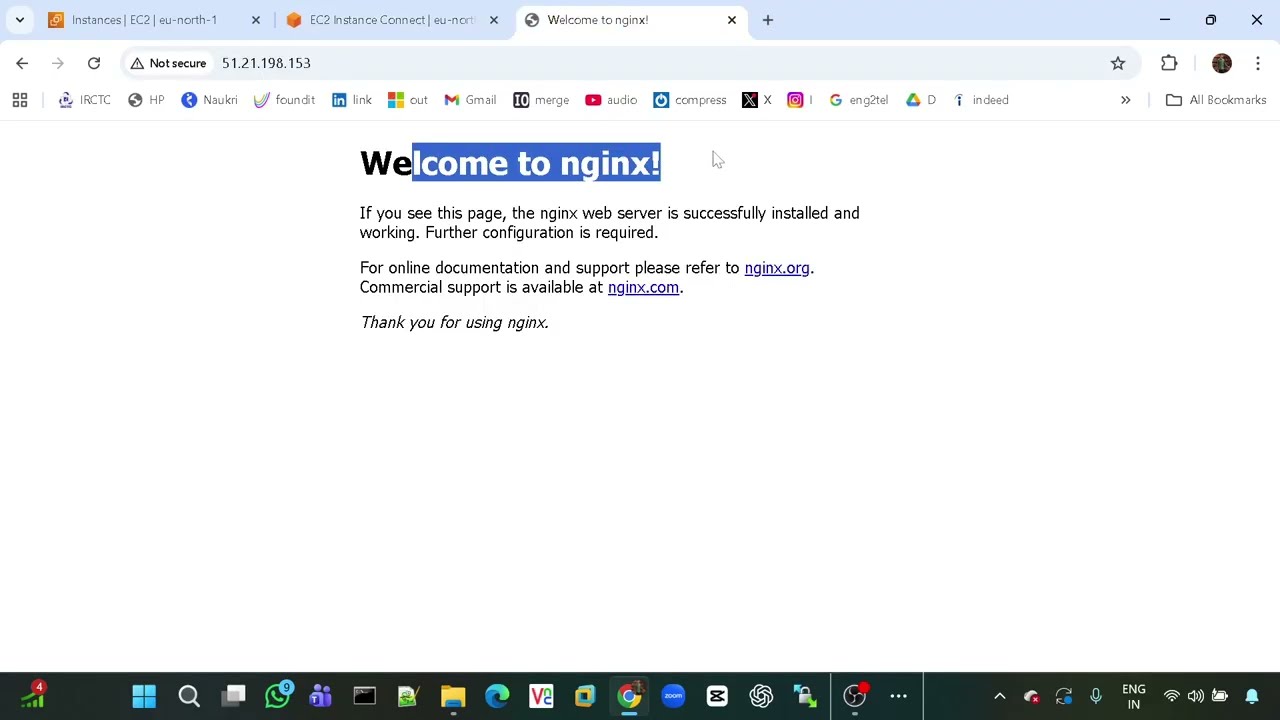The image size is (1280, 720).
Task: Close the EC2 Instance Connect tab
Action: [x=494, y=20]
